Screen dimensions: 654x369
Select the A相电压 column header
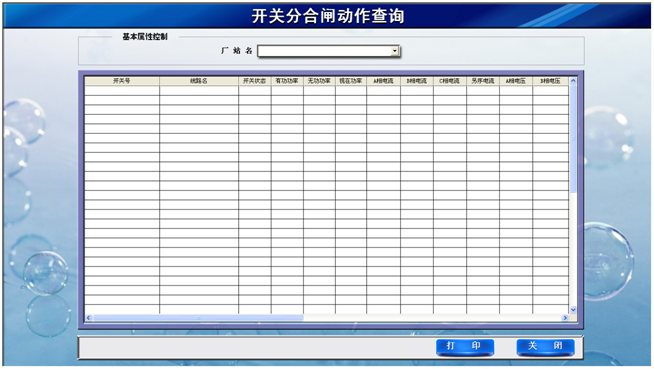tap(516, 81)
